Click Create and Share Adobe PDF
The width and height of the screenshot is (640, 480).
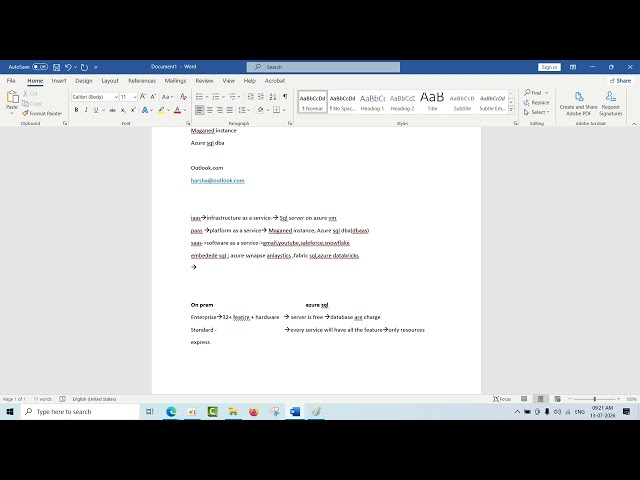(x=578, y=103)
